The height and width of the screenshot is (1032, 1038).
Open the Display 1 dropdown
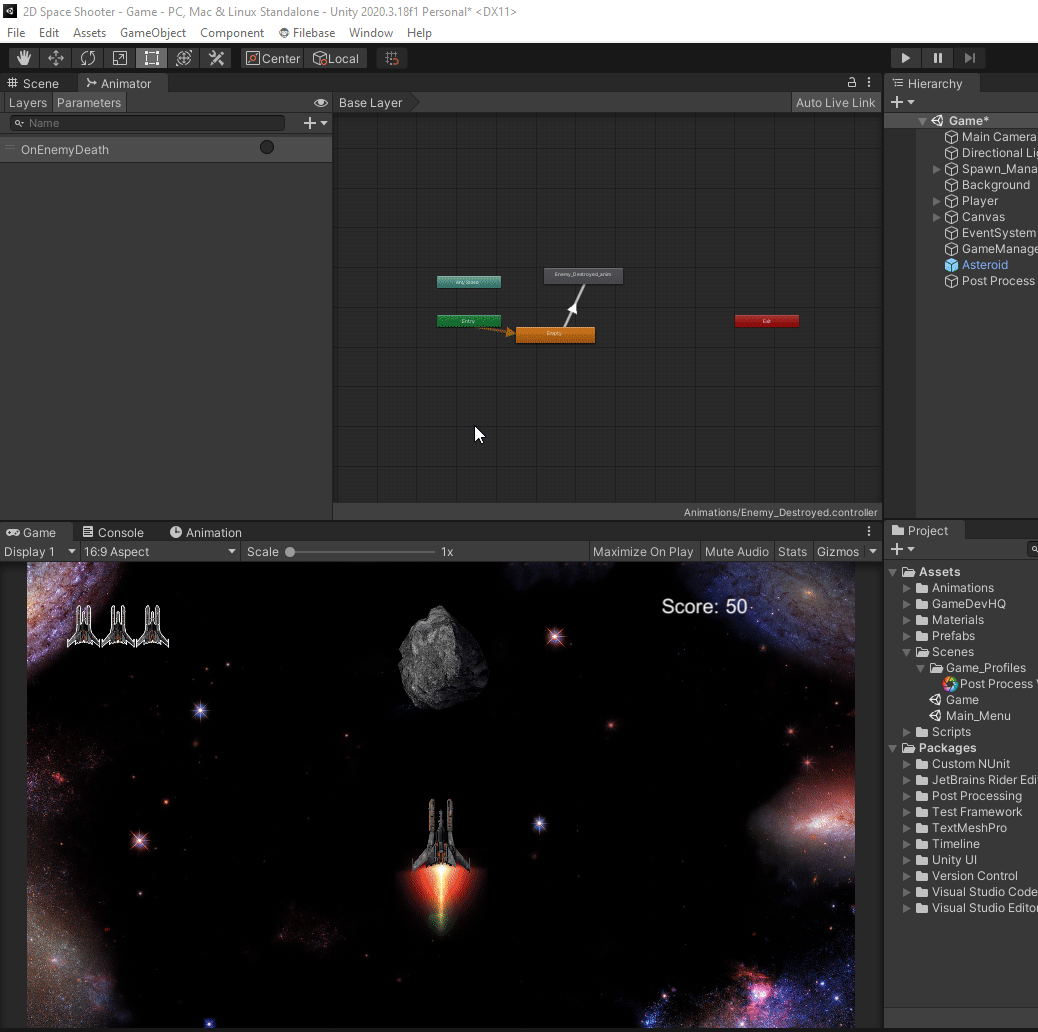pos(40,551)
